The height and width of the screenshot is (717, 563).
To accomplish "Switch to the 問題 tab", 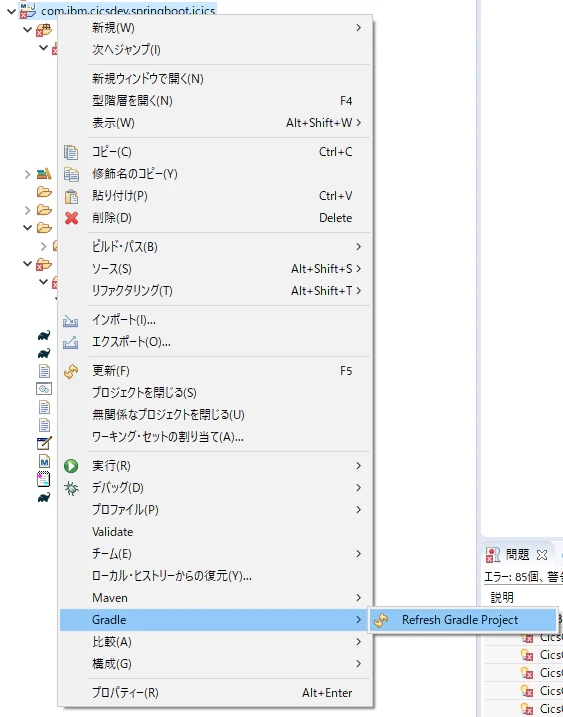I will coord(517,555).
